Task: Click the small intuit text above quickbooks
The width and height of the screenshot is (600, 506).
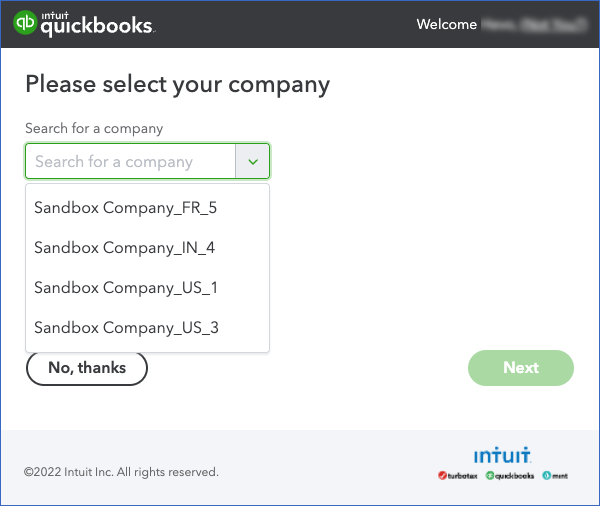Action: [x=55, y=15]
